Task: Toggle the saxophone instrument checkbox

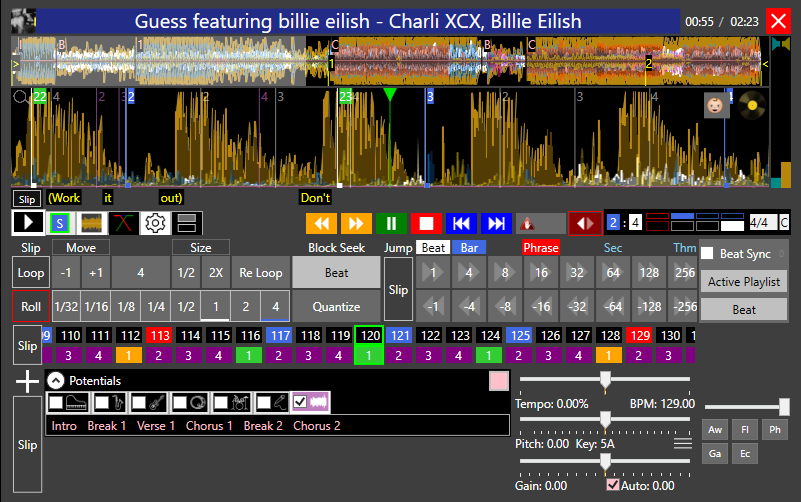Action: [102, 402]
